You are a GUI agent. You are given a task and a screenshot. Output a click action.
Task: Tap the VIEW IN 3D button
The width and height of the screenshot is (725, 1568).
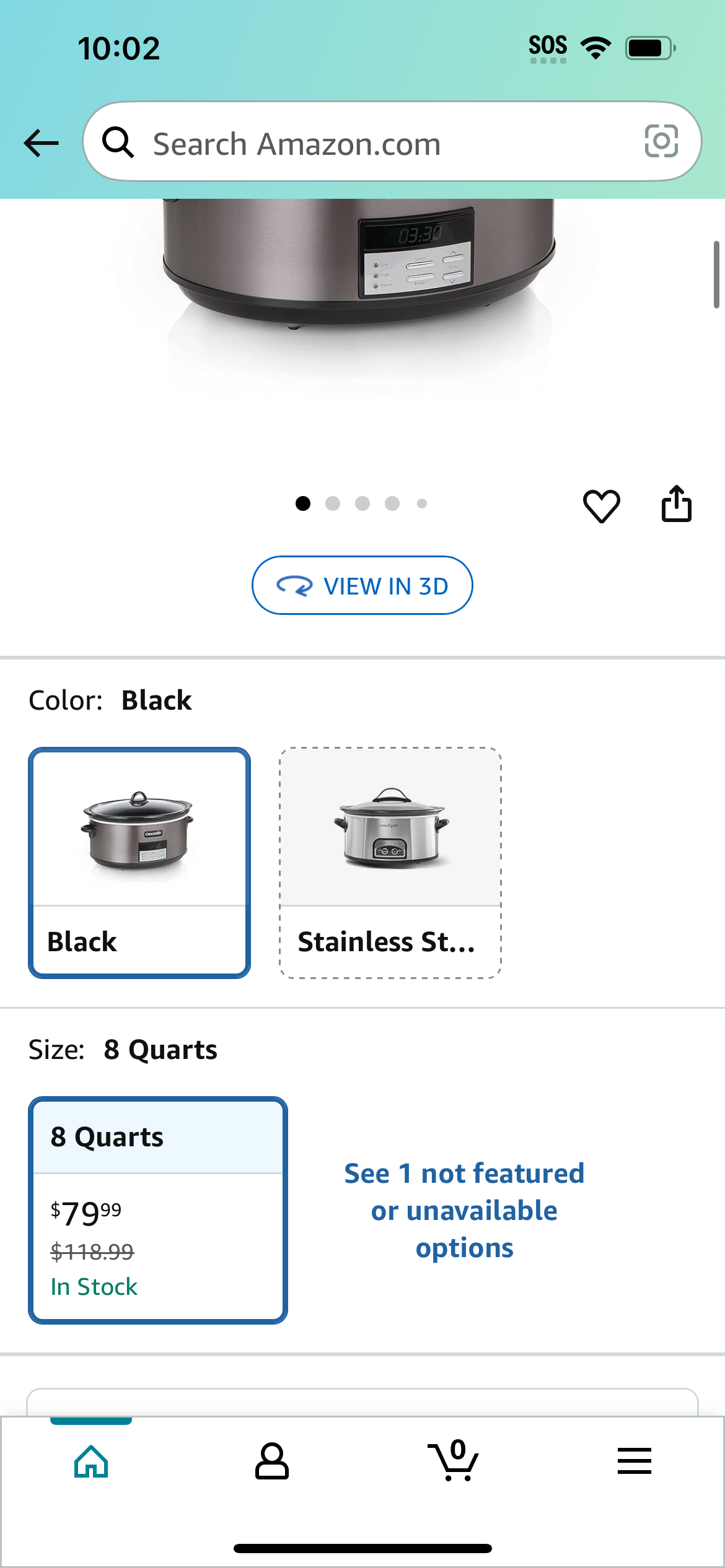(x=362, y=585)
